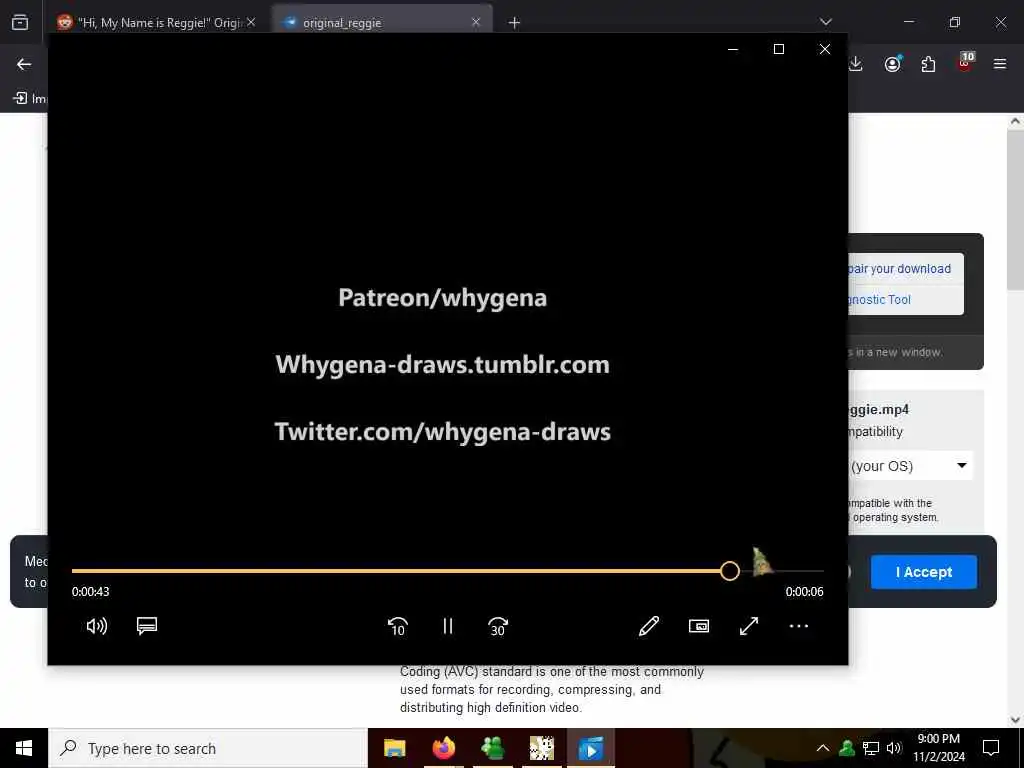Viewport: 1024px width, 768px height.
Task: Open more options ellipsis menu
Action: [x=799, y=626]
